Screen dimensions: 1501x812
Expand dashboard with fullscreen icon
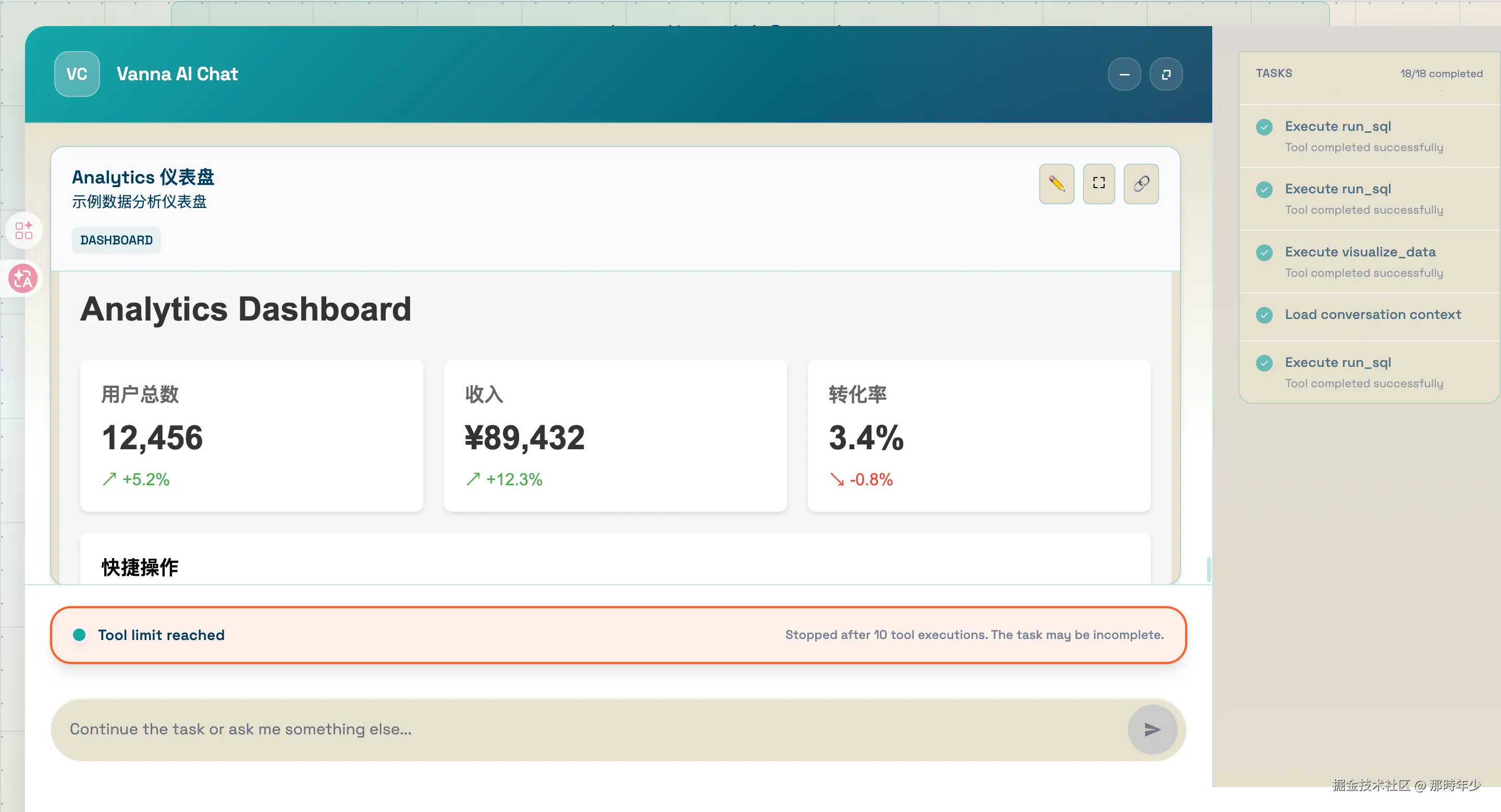[x=1098, y=183]
